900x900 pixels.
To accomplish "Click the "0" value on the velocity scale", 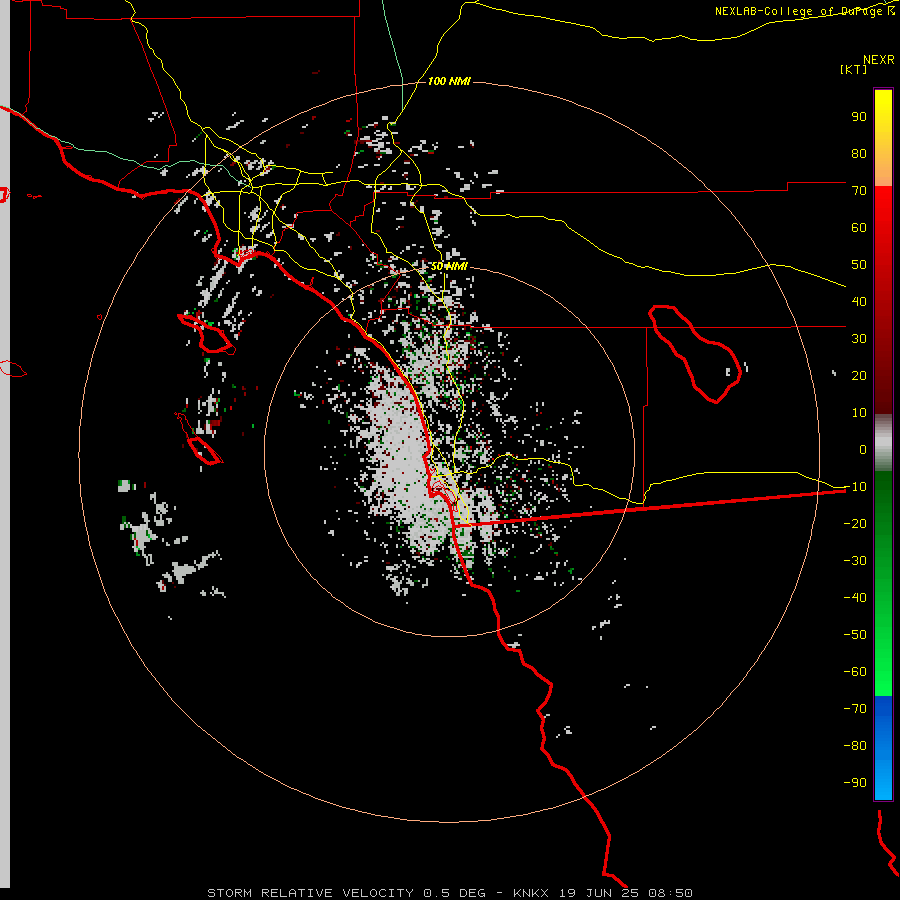I will pos(863,449).
